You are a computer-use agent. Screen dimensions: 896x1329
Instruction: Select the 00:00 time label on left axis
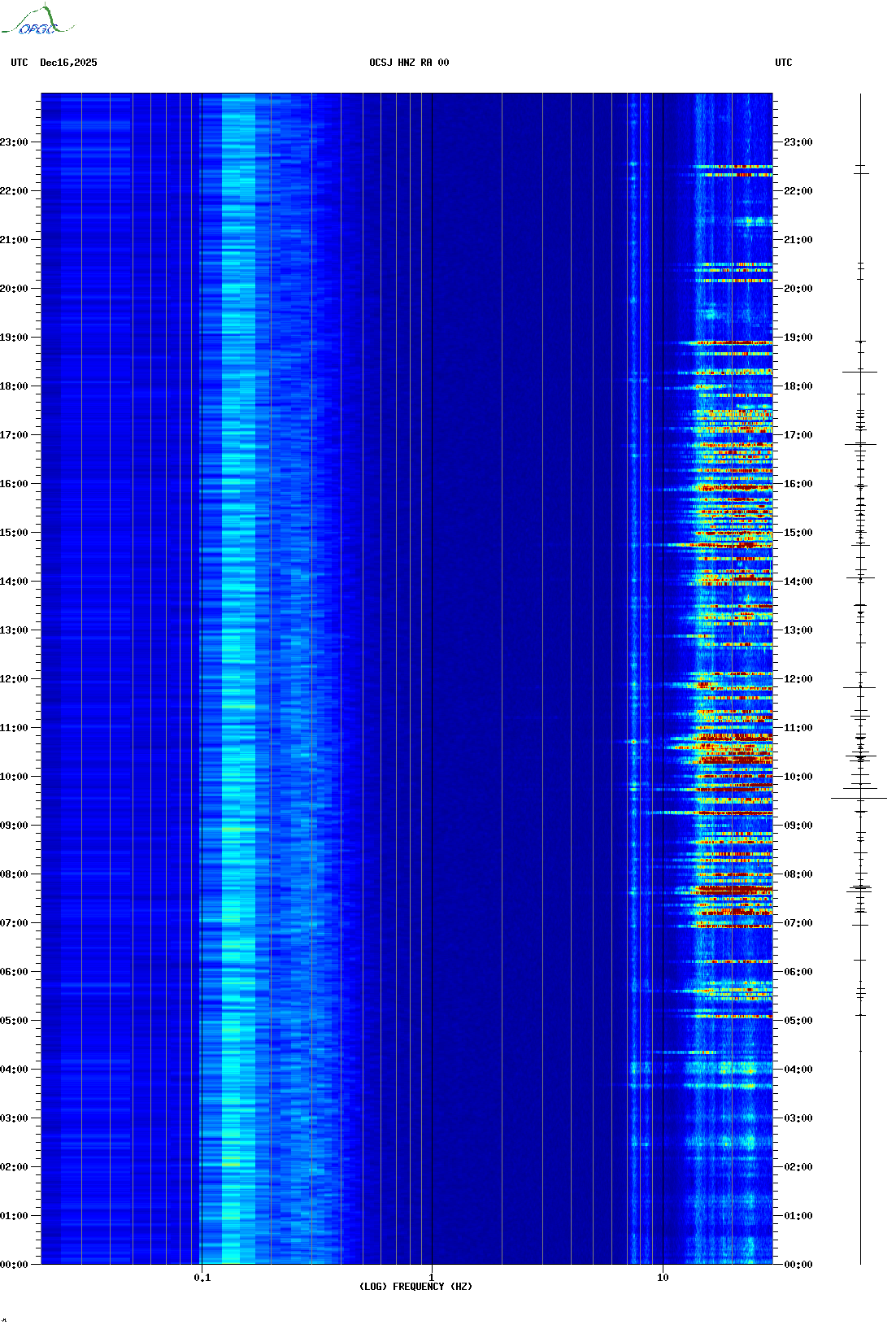14,1265
